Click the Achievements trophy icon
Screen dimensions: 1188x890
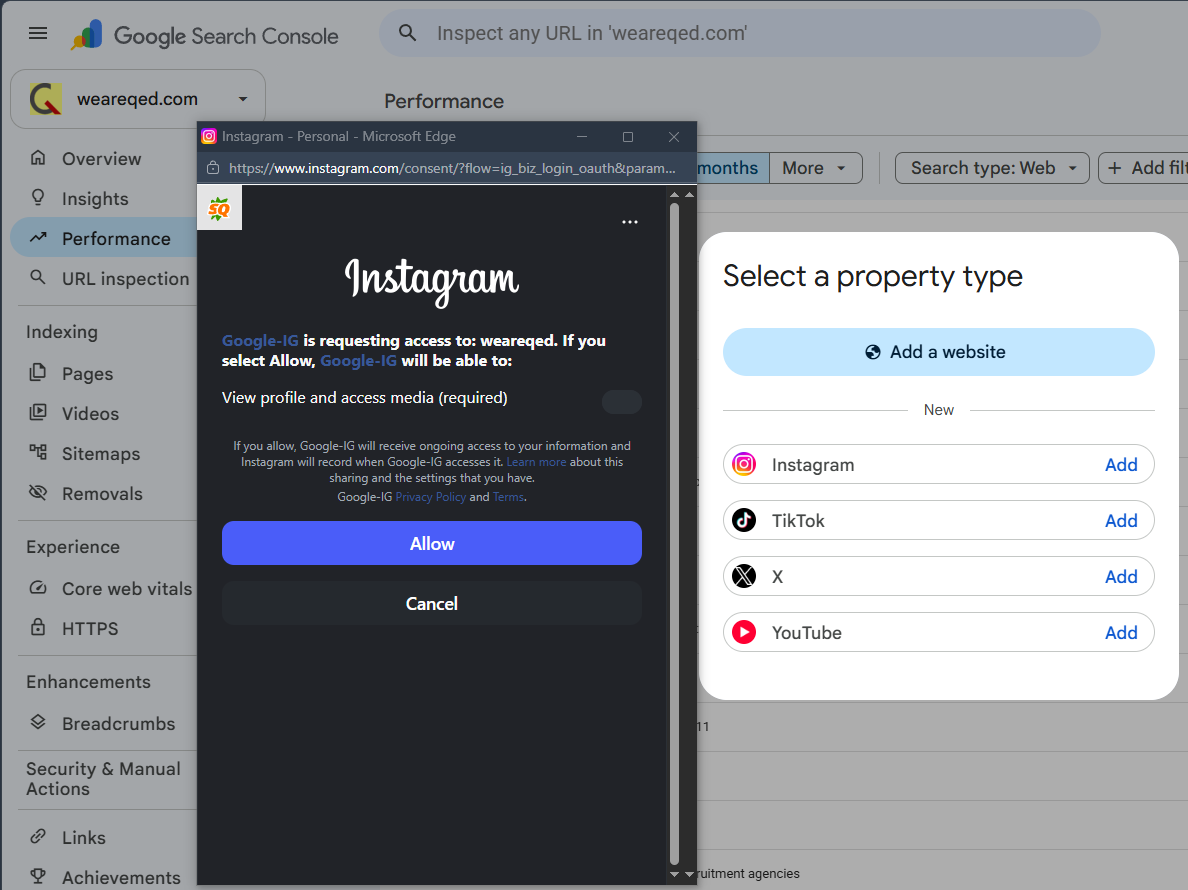click(38, 876)
